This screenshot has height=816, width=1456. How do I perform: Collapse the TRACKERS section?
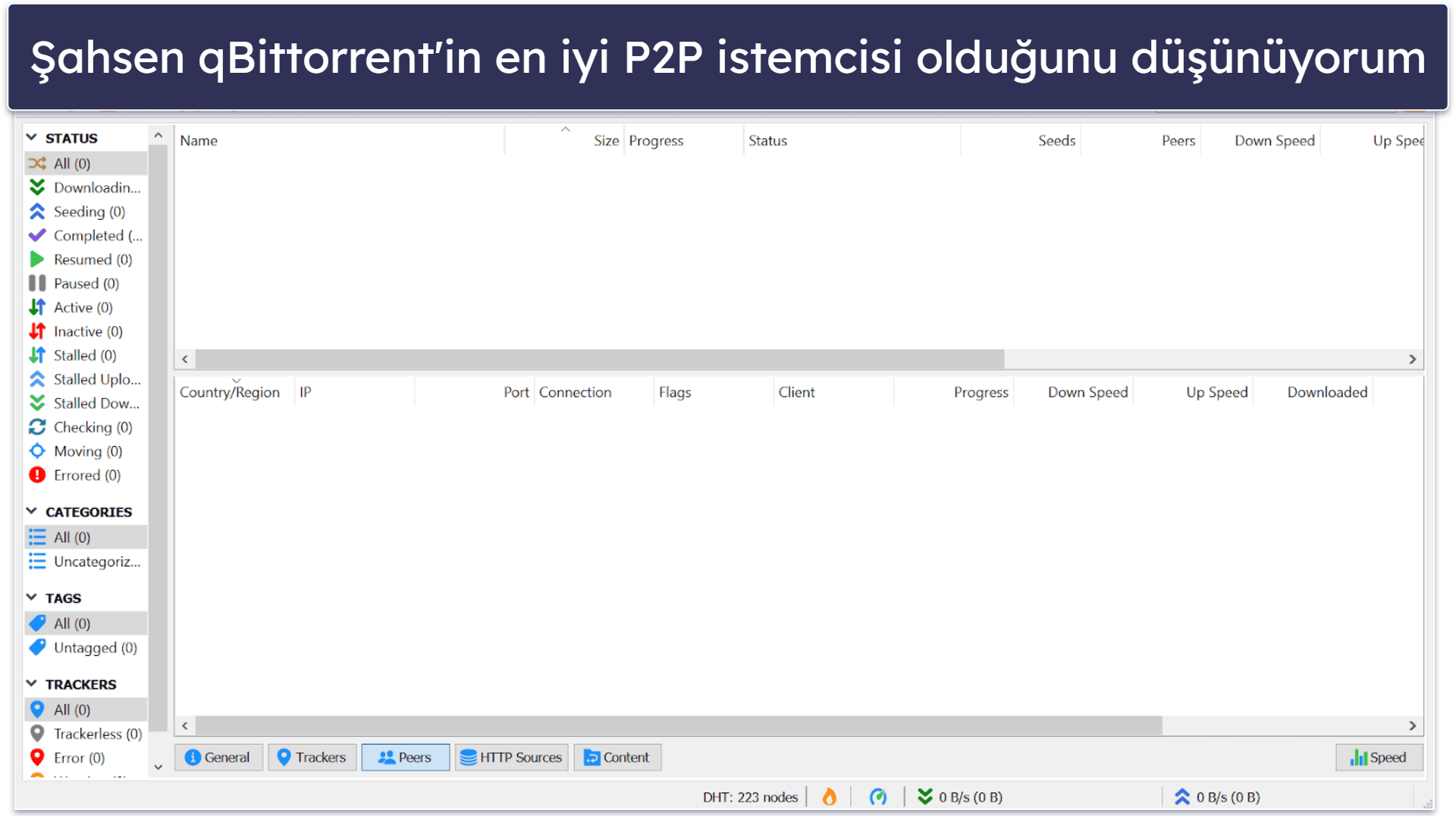click(32, 683)
